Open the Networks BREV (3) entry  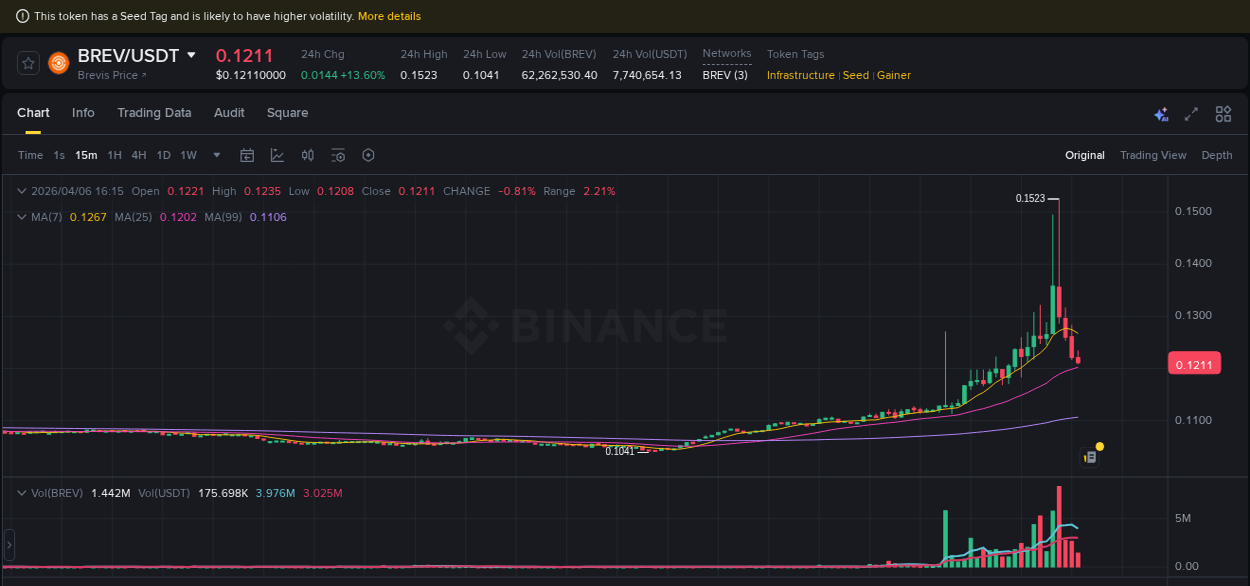pyautogui.click(x=725, y=75)
